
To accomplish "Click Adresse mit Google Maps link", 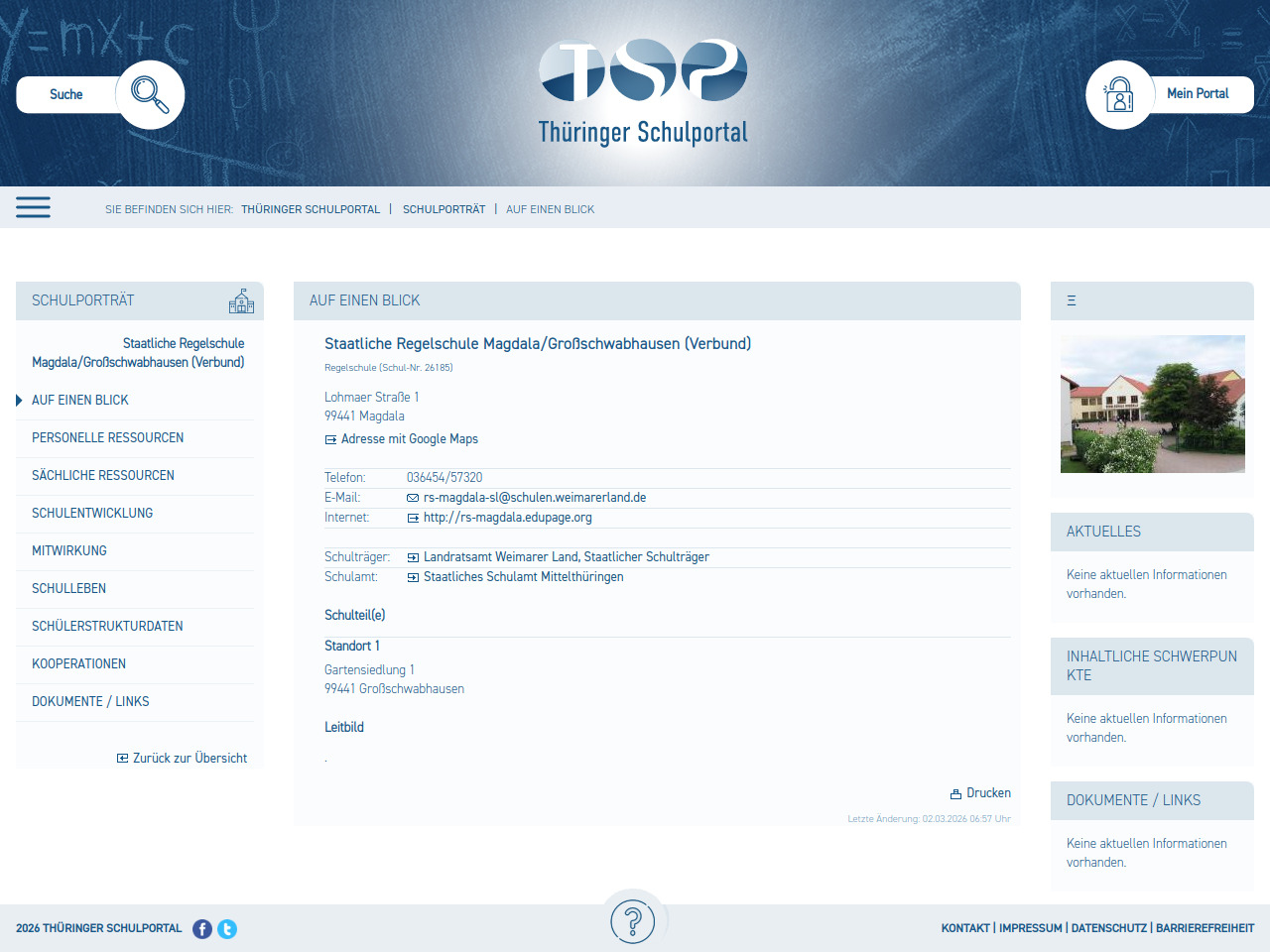I will [409, 439].
